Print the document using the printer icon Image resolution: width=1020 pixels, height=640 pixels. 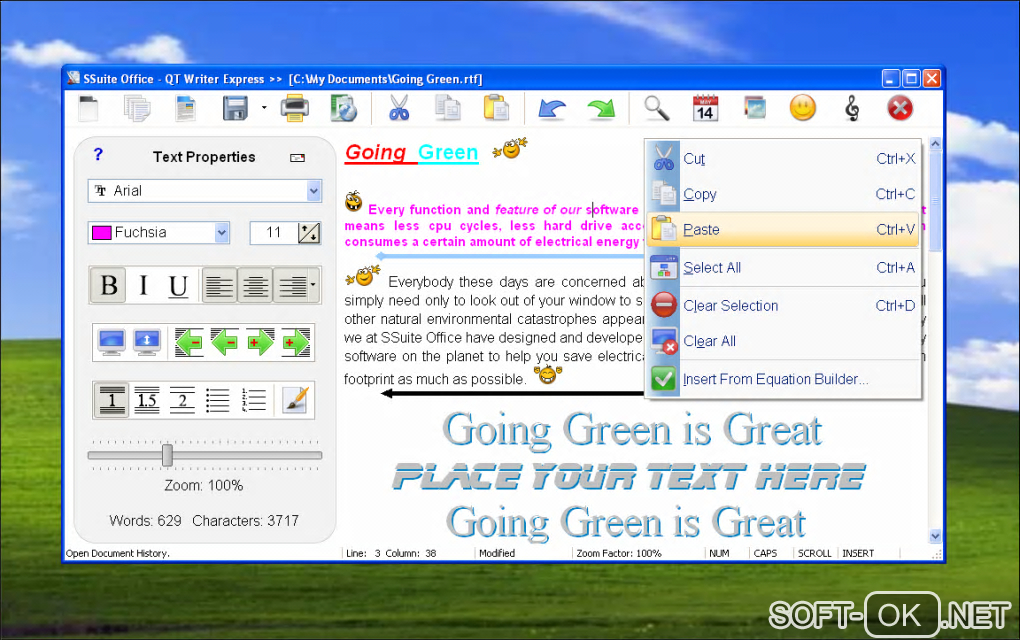point(295,109)
